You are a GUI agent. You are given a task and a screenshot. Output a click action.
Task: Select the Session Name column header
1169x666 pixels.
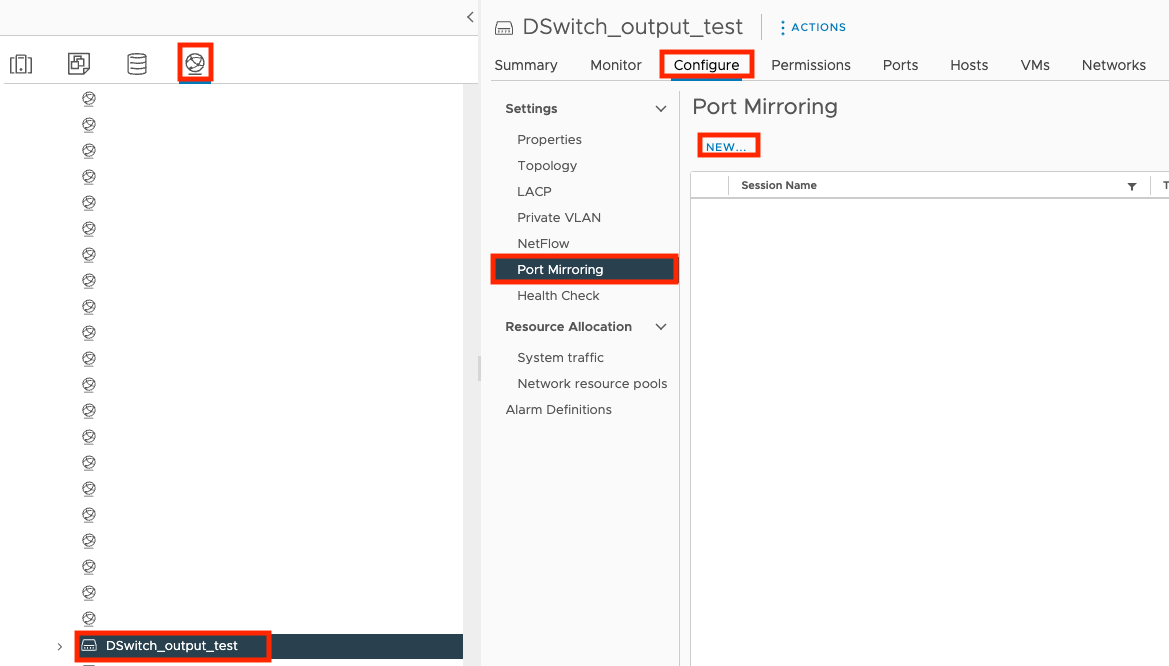(778, 185)
